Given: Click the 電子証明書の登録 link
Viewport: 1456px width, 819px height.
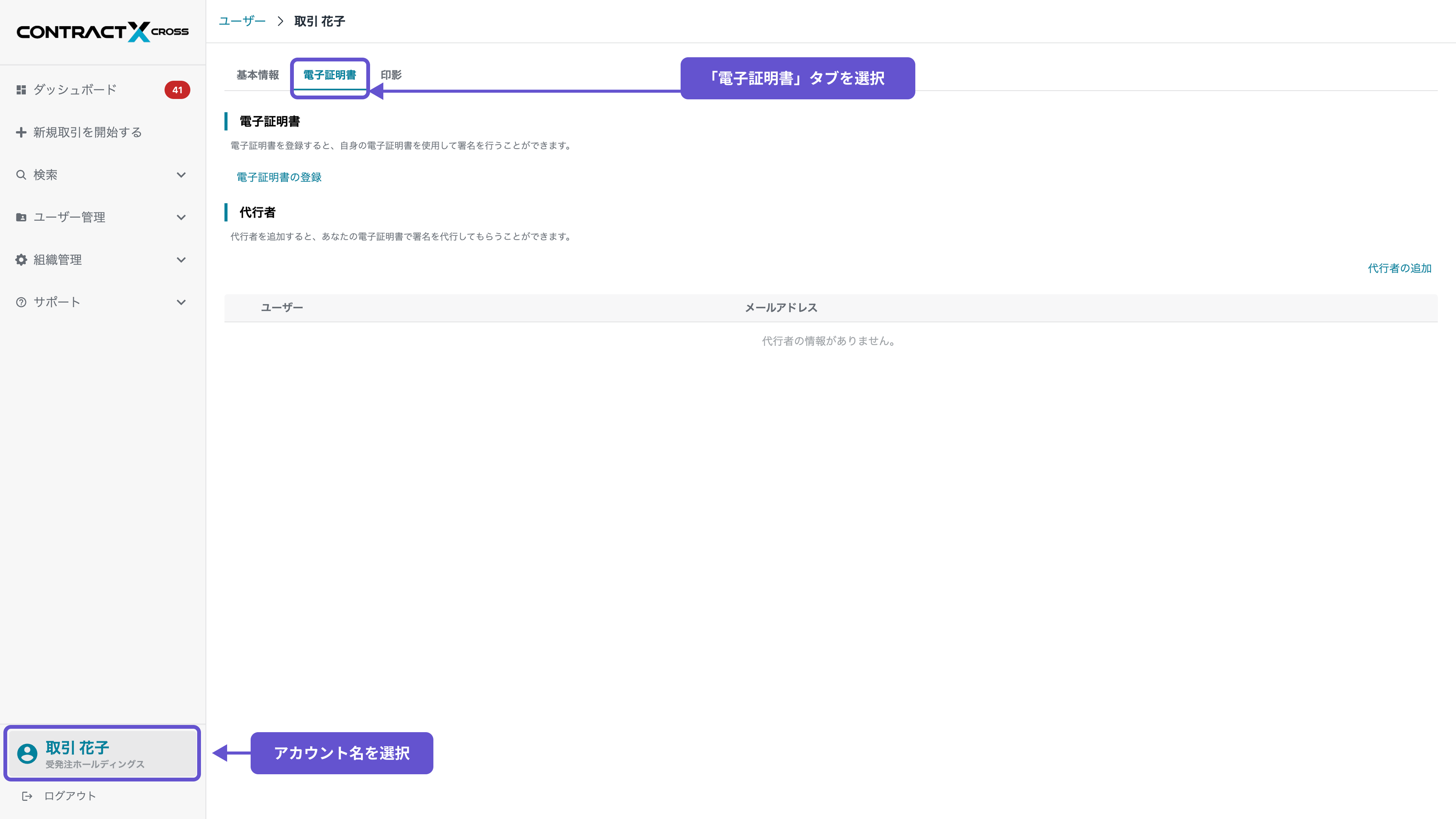Looking at the screenshot, I should point(279,177).
